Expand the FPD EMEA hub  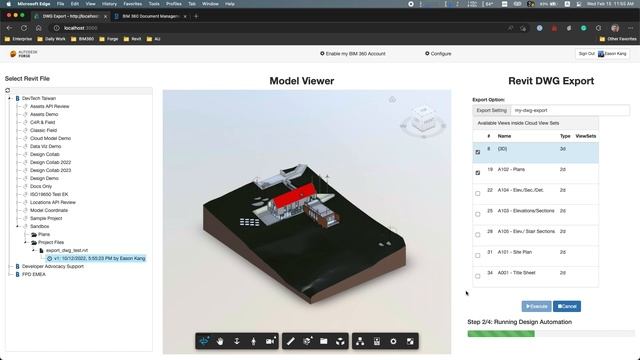[10, 274]
